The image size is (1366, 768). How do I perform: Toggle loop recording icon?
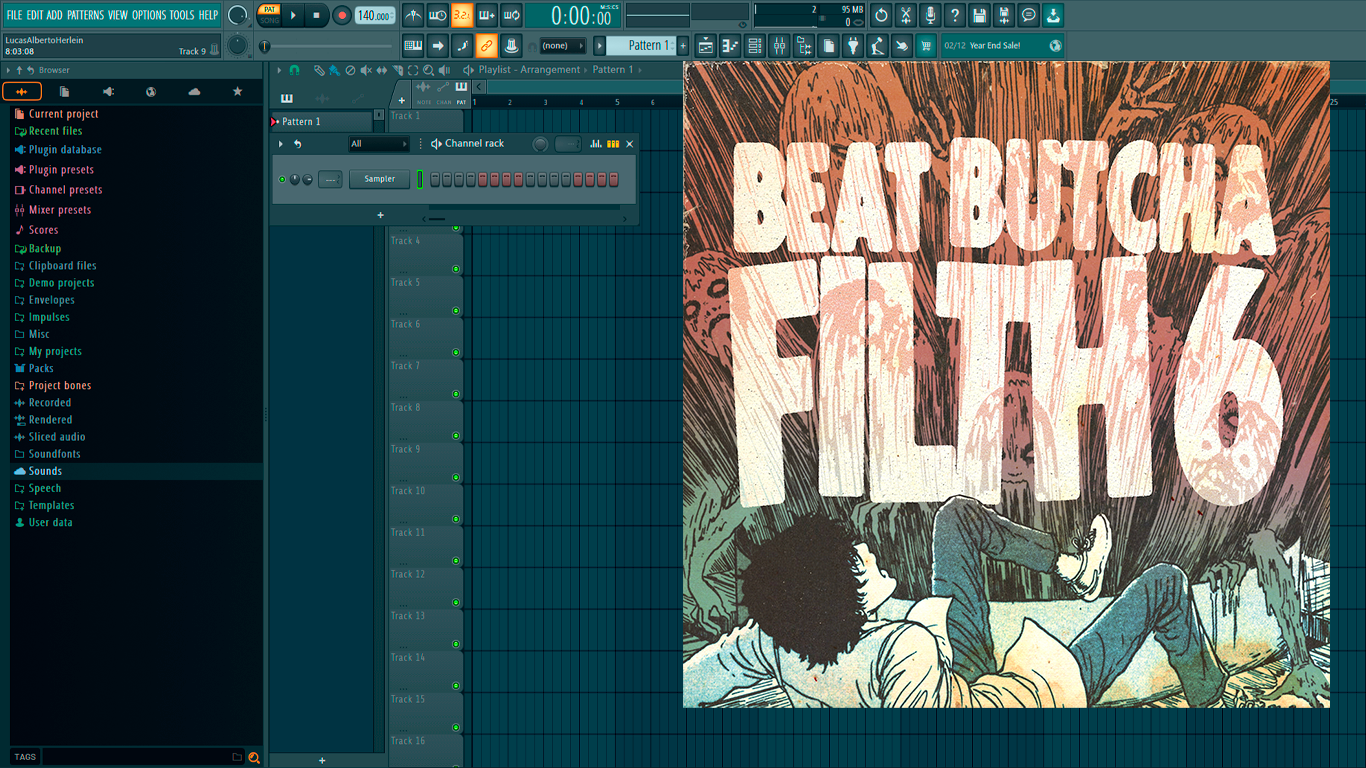(x=511, y=15)
